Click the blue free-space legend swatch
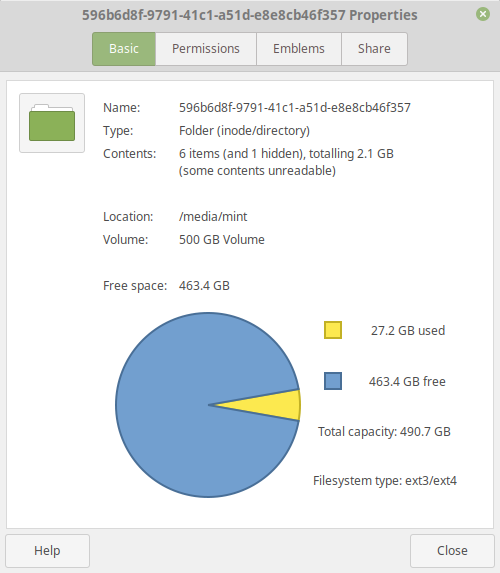This screenshot has height=573, width=500. tap(333, 381)
